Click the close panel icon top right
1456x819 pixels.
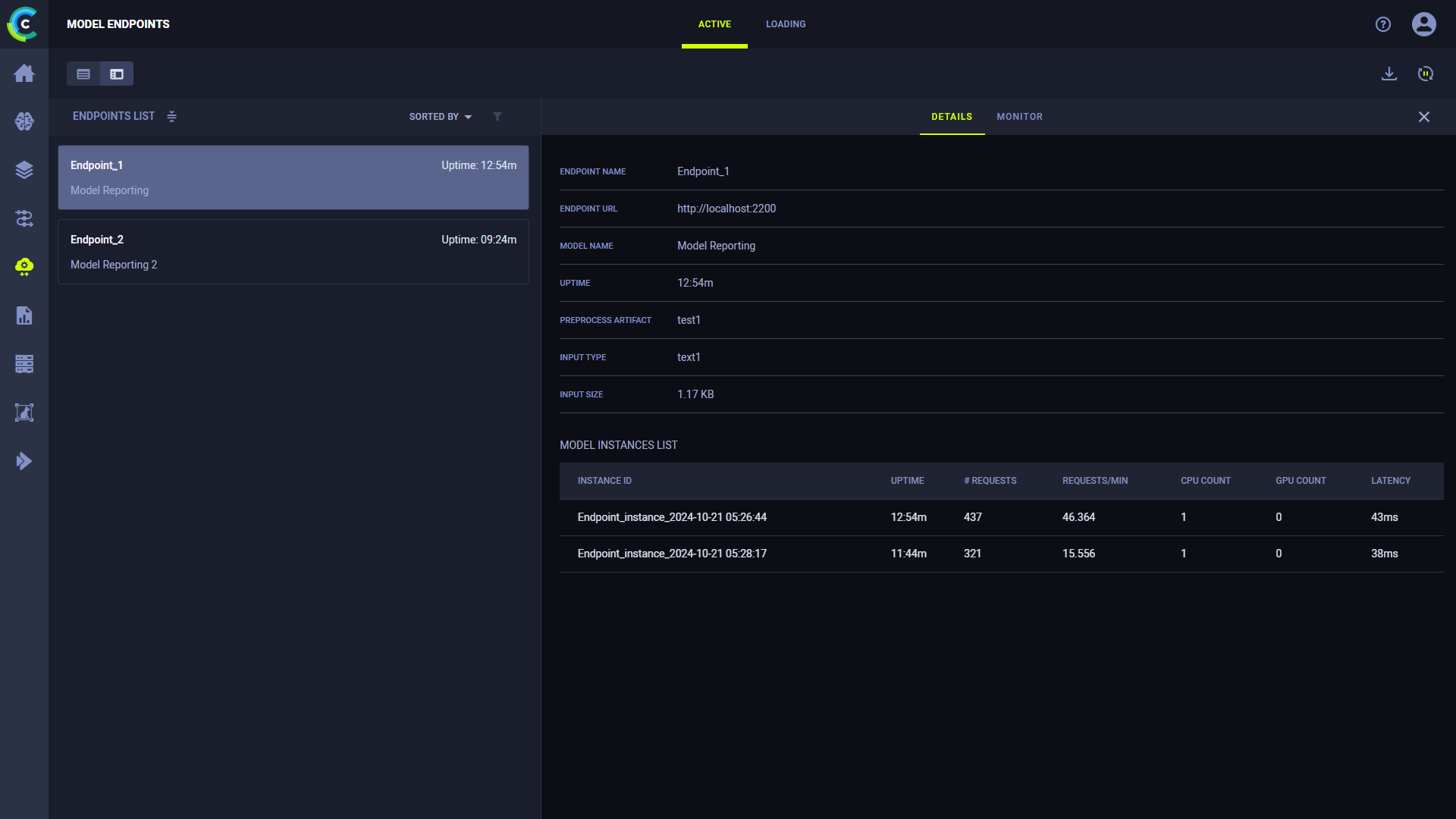1424,117
